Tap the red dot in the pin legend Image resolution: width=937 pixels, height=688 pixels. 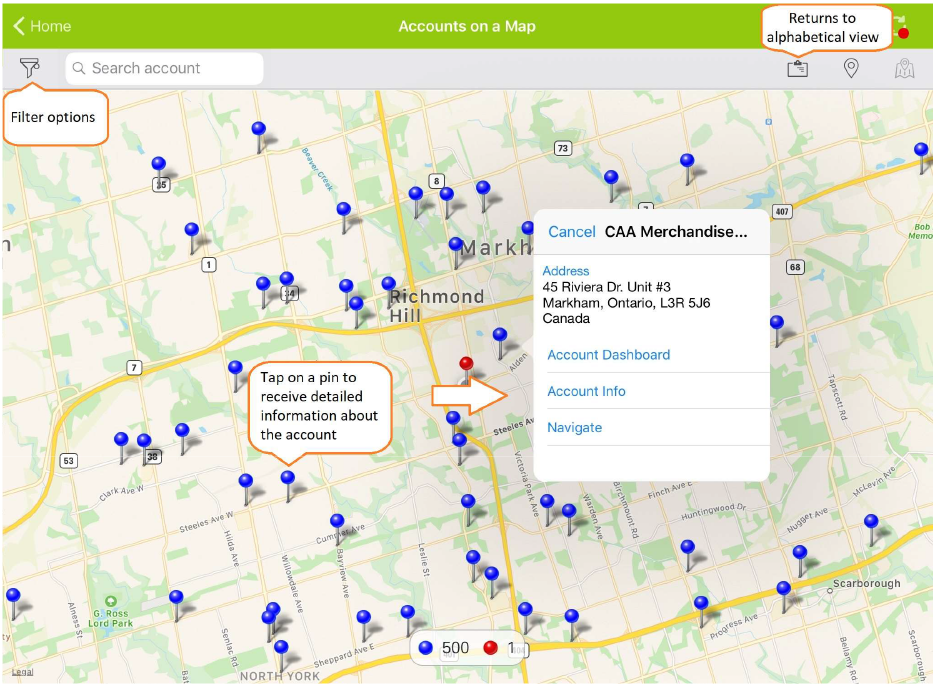point(491,648)
